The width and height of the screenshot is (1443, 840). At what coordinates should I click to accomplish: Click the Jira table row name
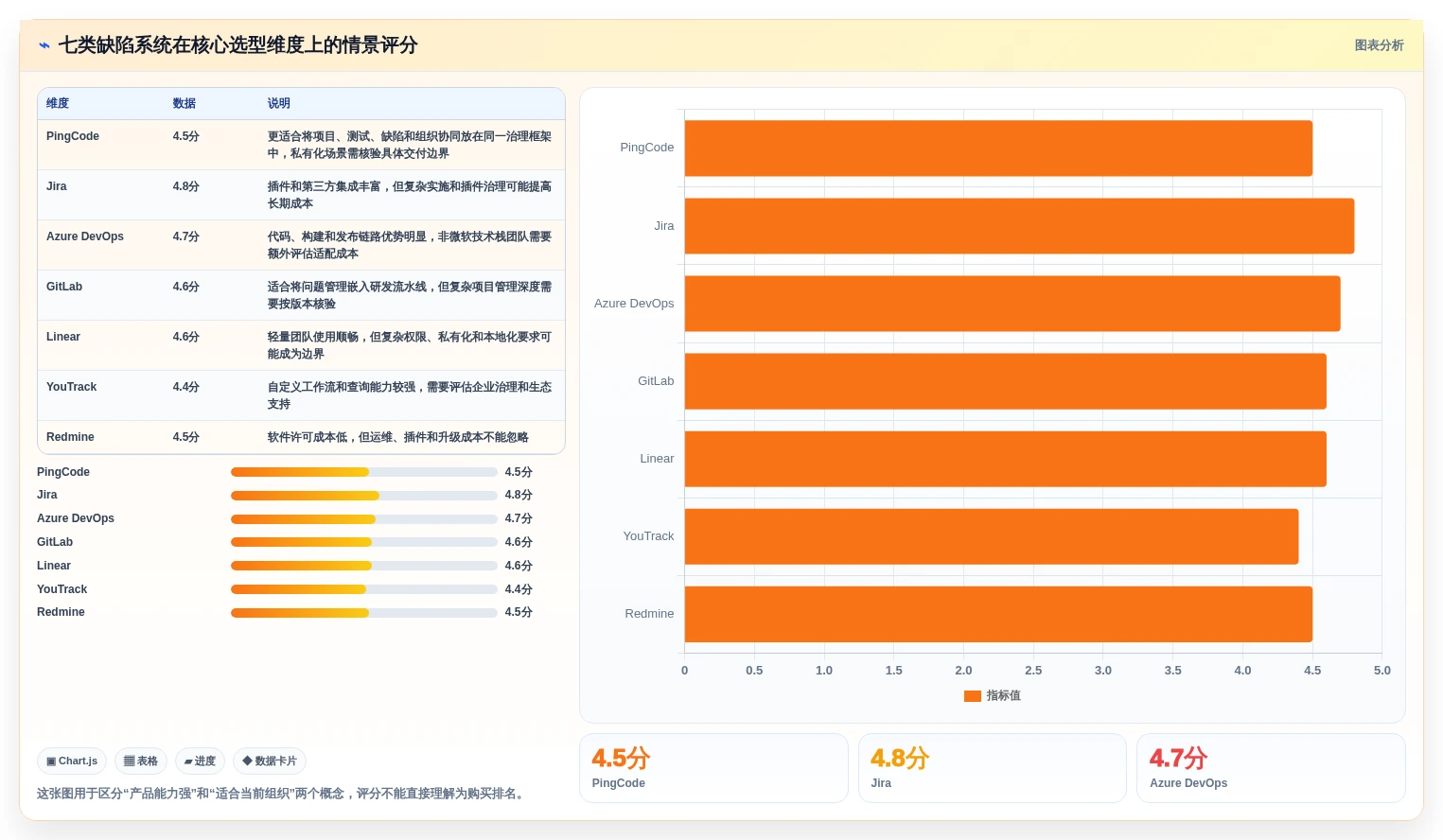pyautogui.click(x=57, y=186)
